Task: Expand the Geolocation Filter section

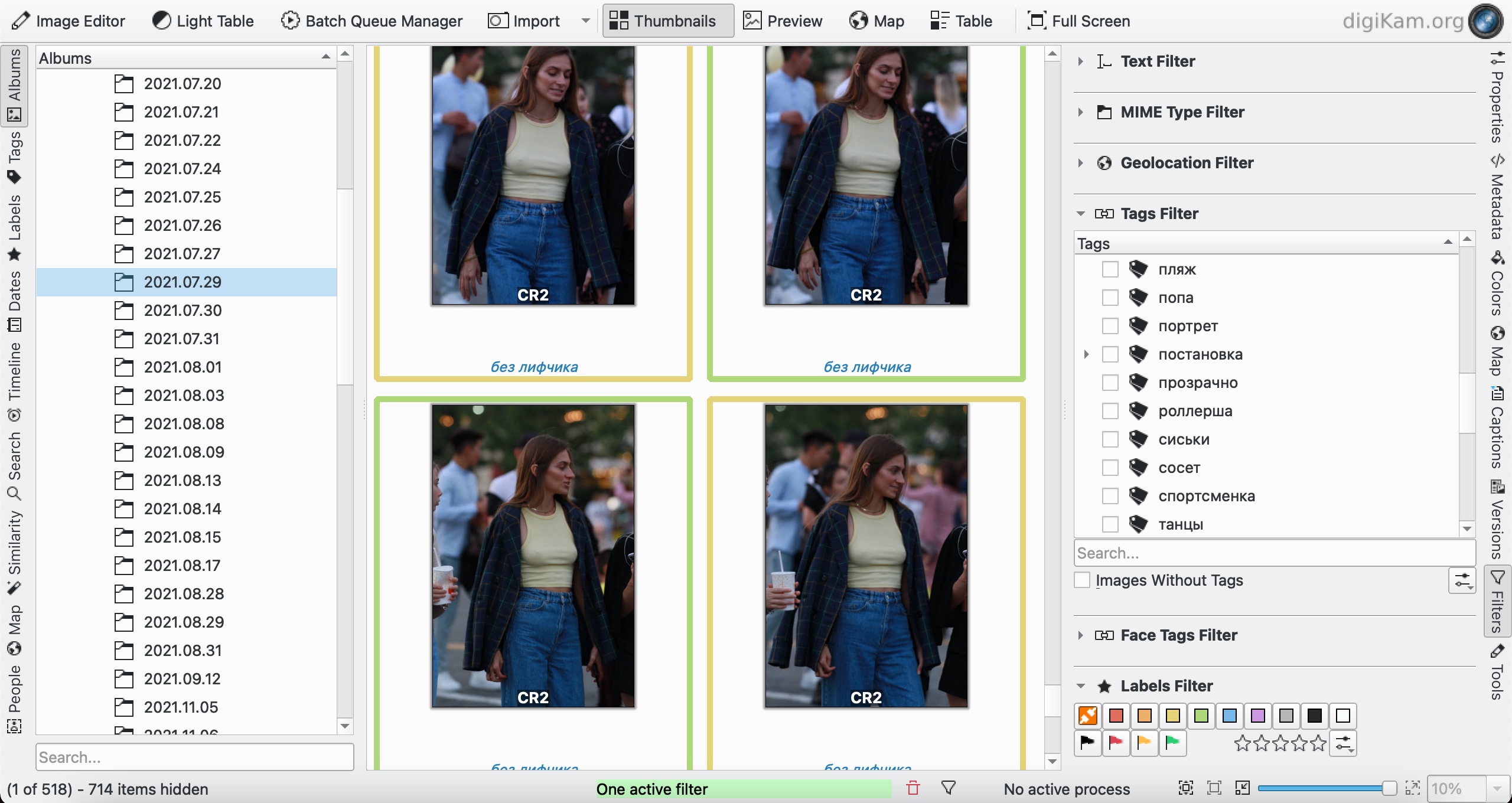Action: coord(1081,163)
